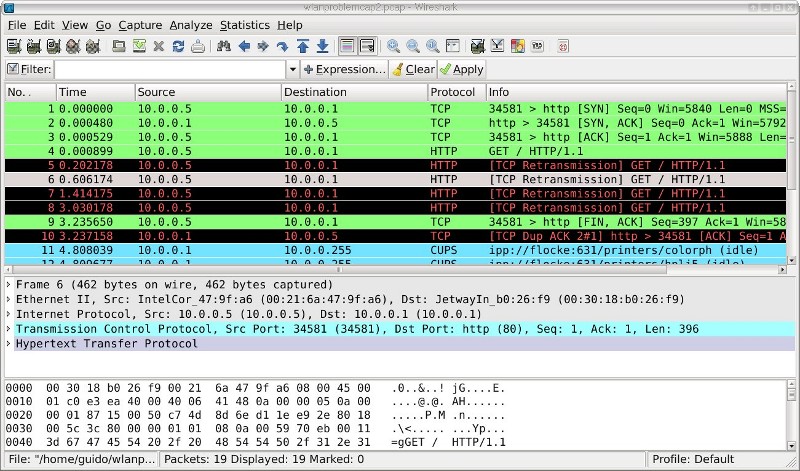Go forward in packet history
Screen dimensions: 800x471
263,46
